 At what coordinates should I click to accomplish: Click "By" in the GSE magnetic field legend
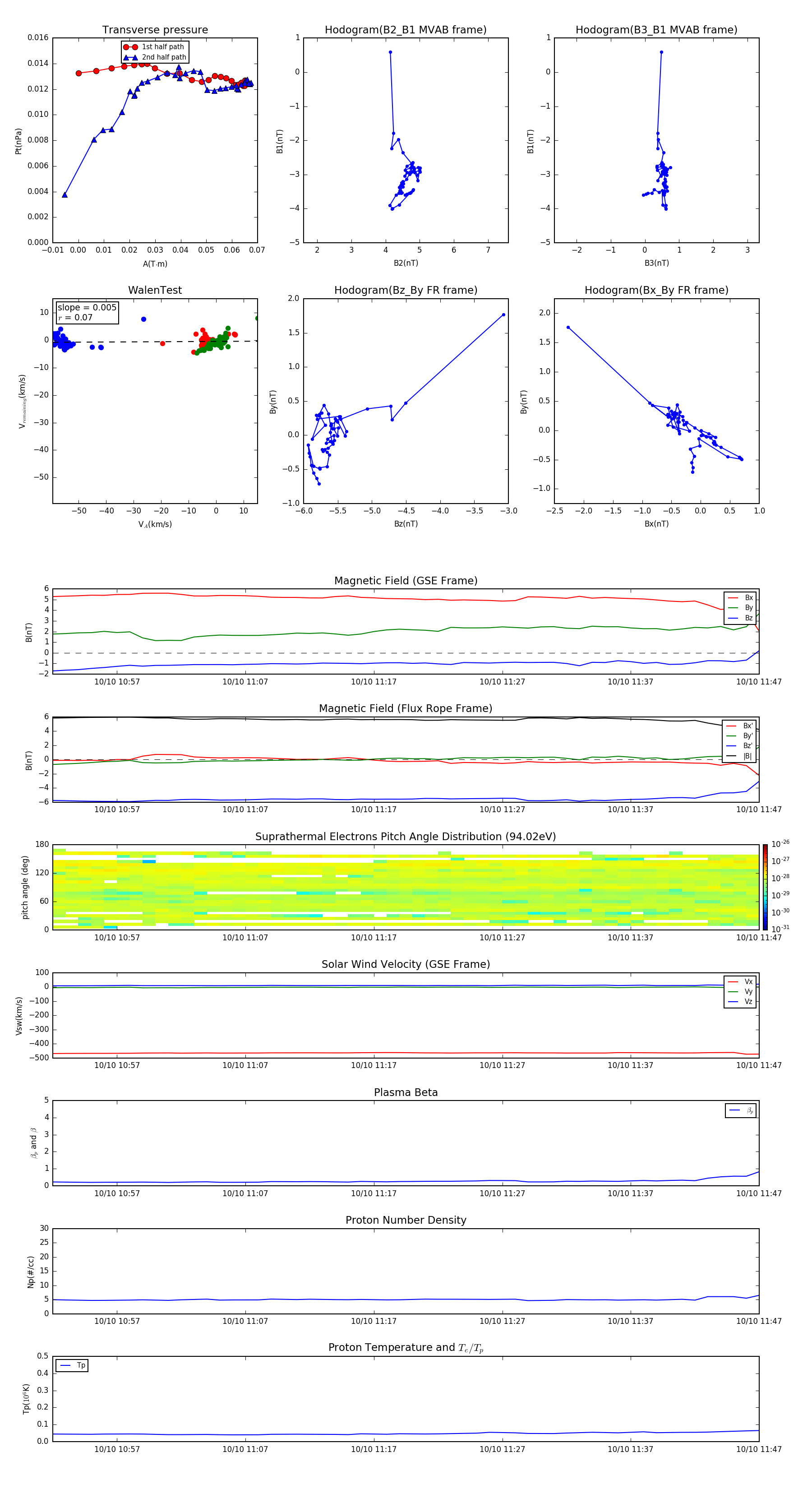[748, 608]
